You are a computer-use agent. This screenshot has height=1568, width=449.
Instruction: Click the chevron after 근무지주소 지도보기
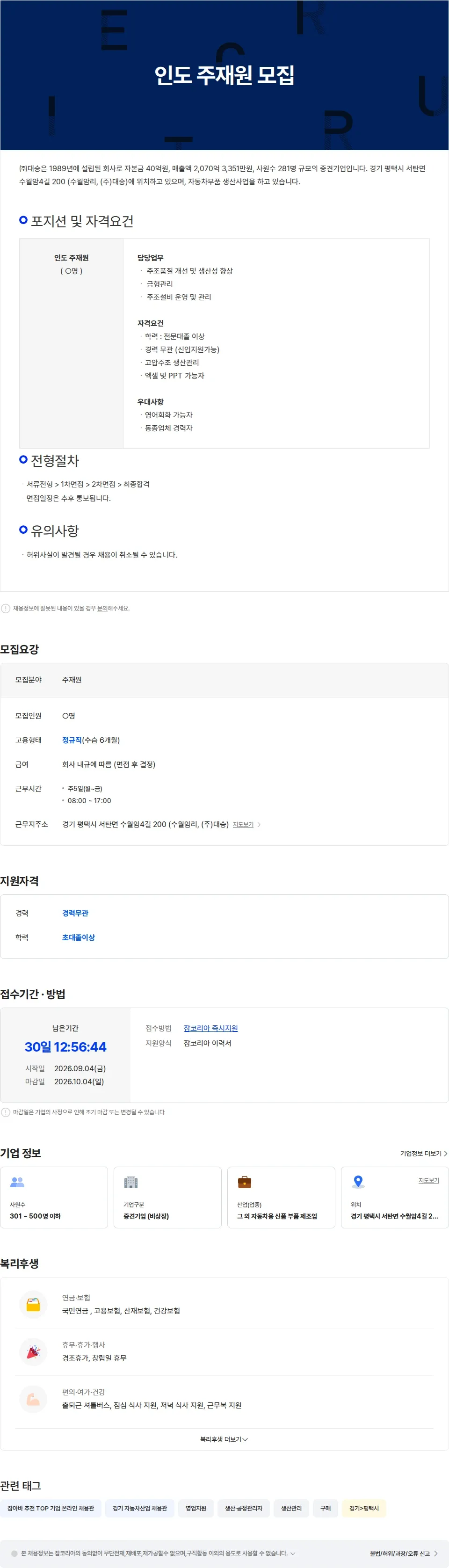pyautogui.click(x=259, y=824)
